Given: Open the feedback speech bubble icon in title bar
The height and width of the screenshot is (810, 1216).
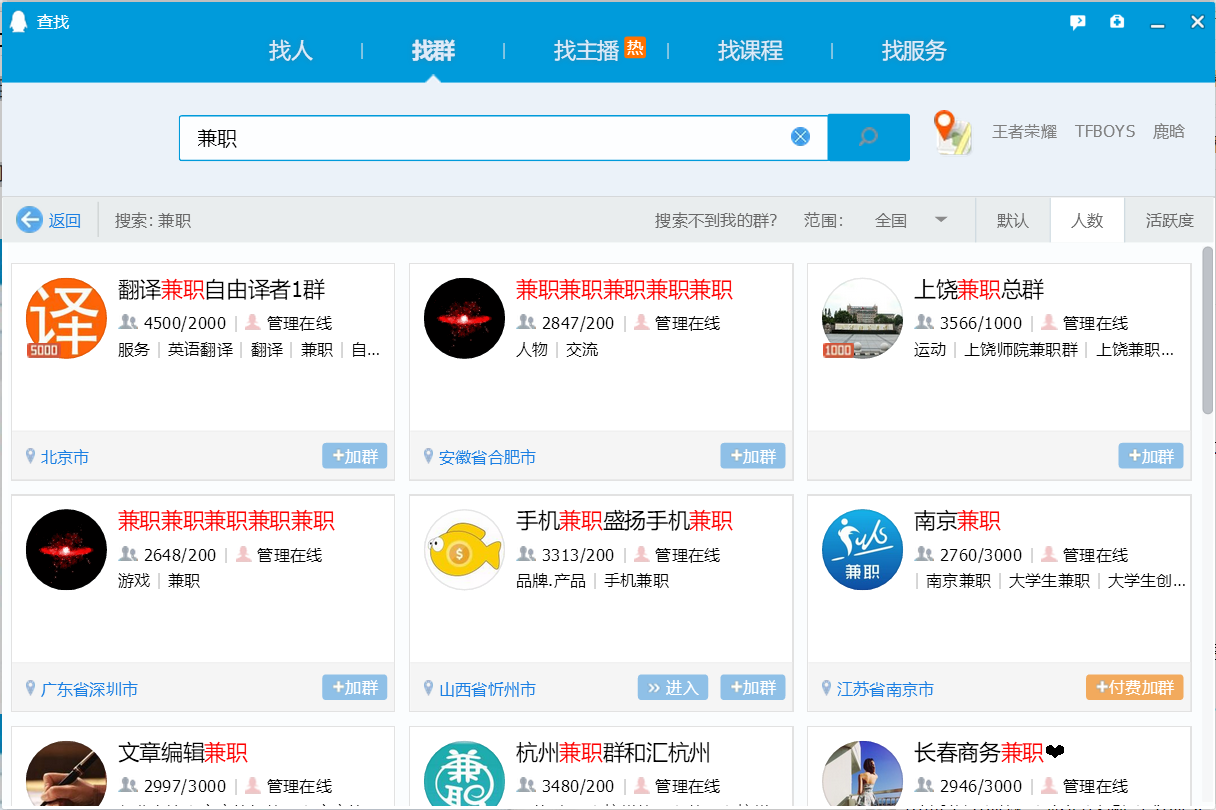Looking at the screenshot, I should 1077,22.
